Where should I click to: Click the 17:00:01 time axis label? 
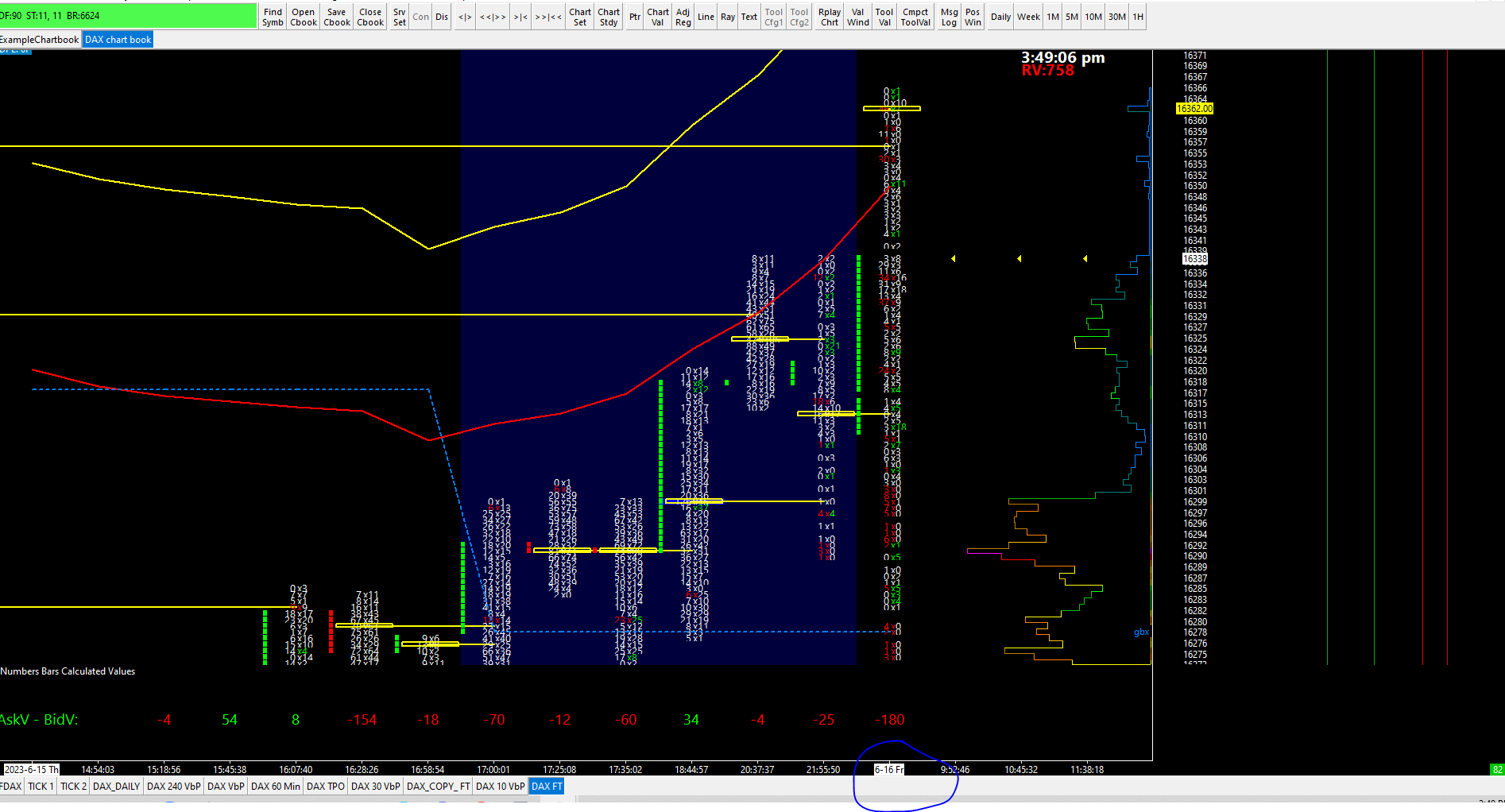coord(493,770)
